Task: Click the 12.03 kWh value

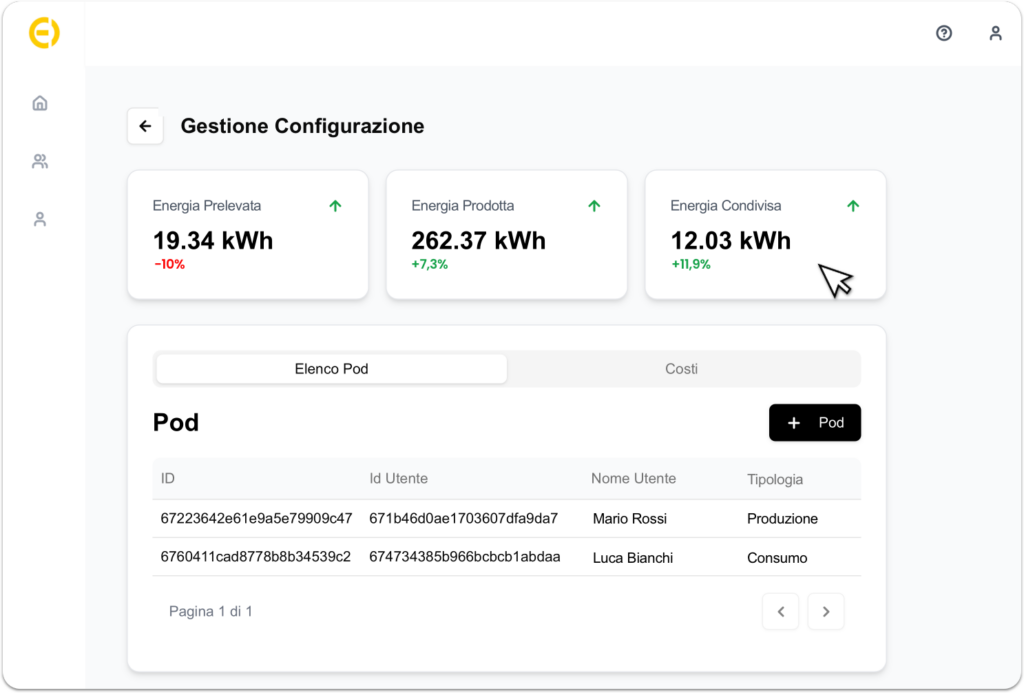Action: (x=731, y=240)
